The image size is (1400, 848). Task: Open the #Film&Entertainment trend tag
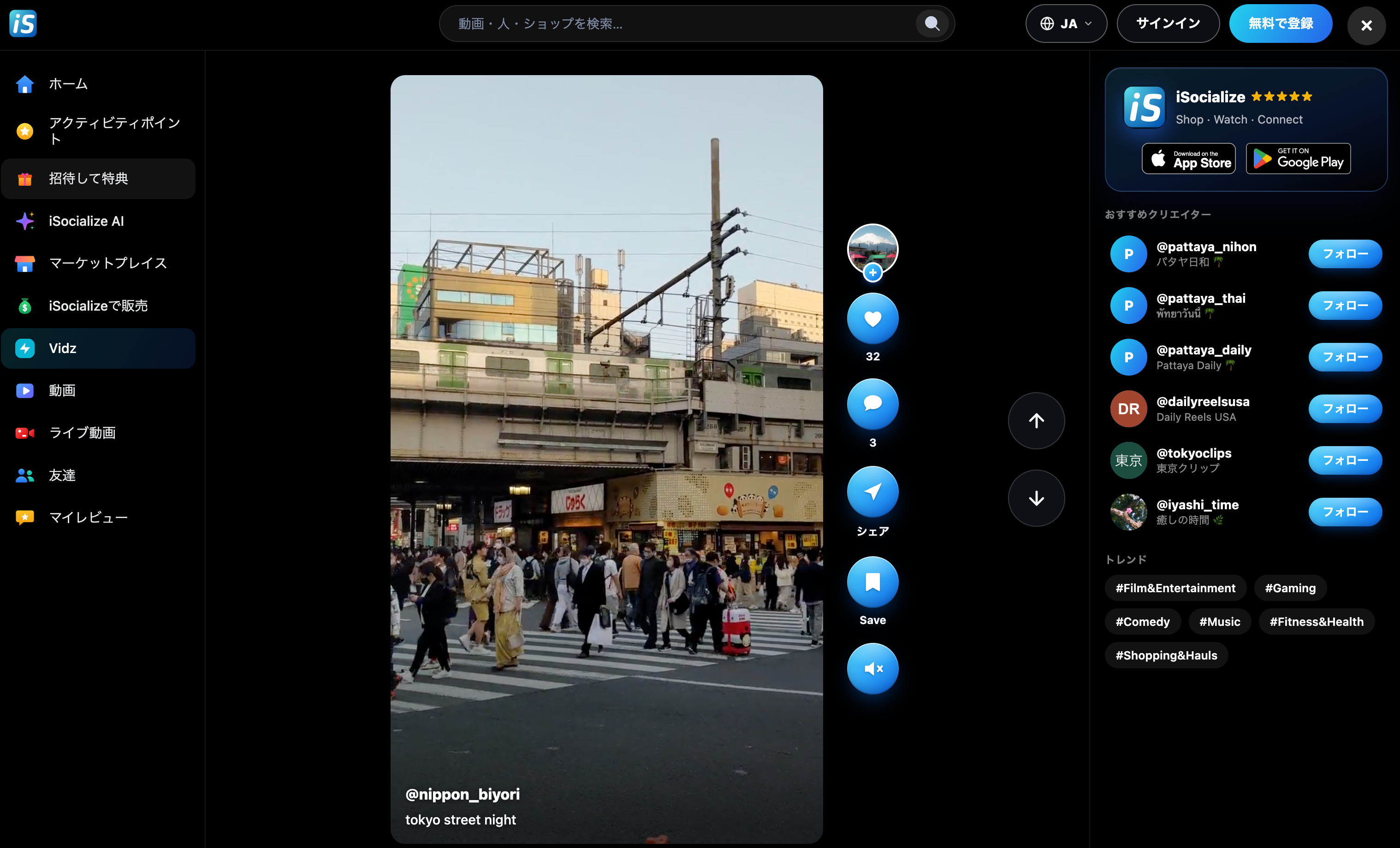[1175, 588]
